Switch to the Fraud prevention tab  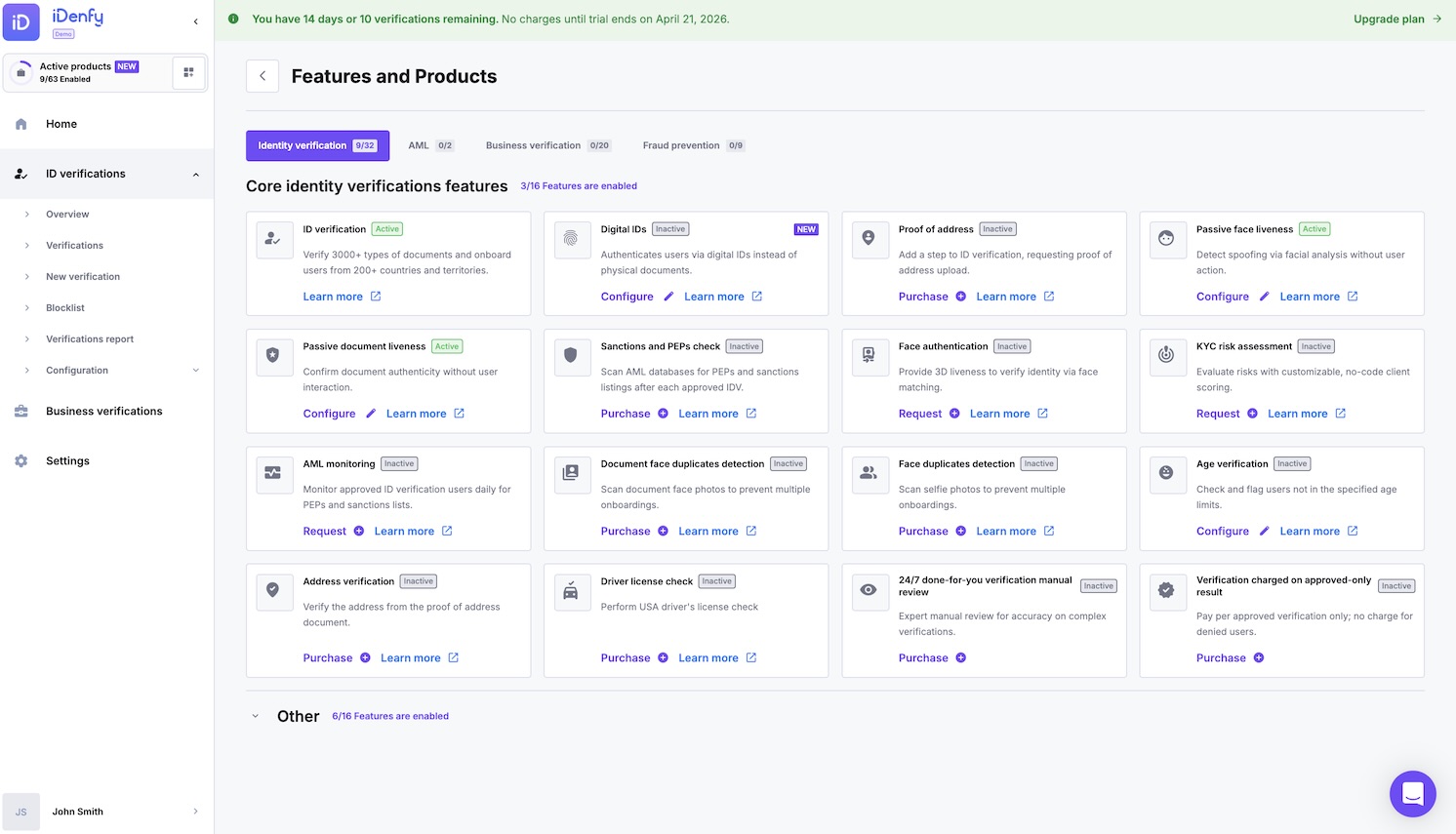(693, 145)
